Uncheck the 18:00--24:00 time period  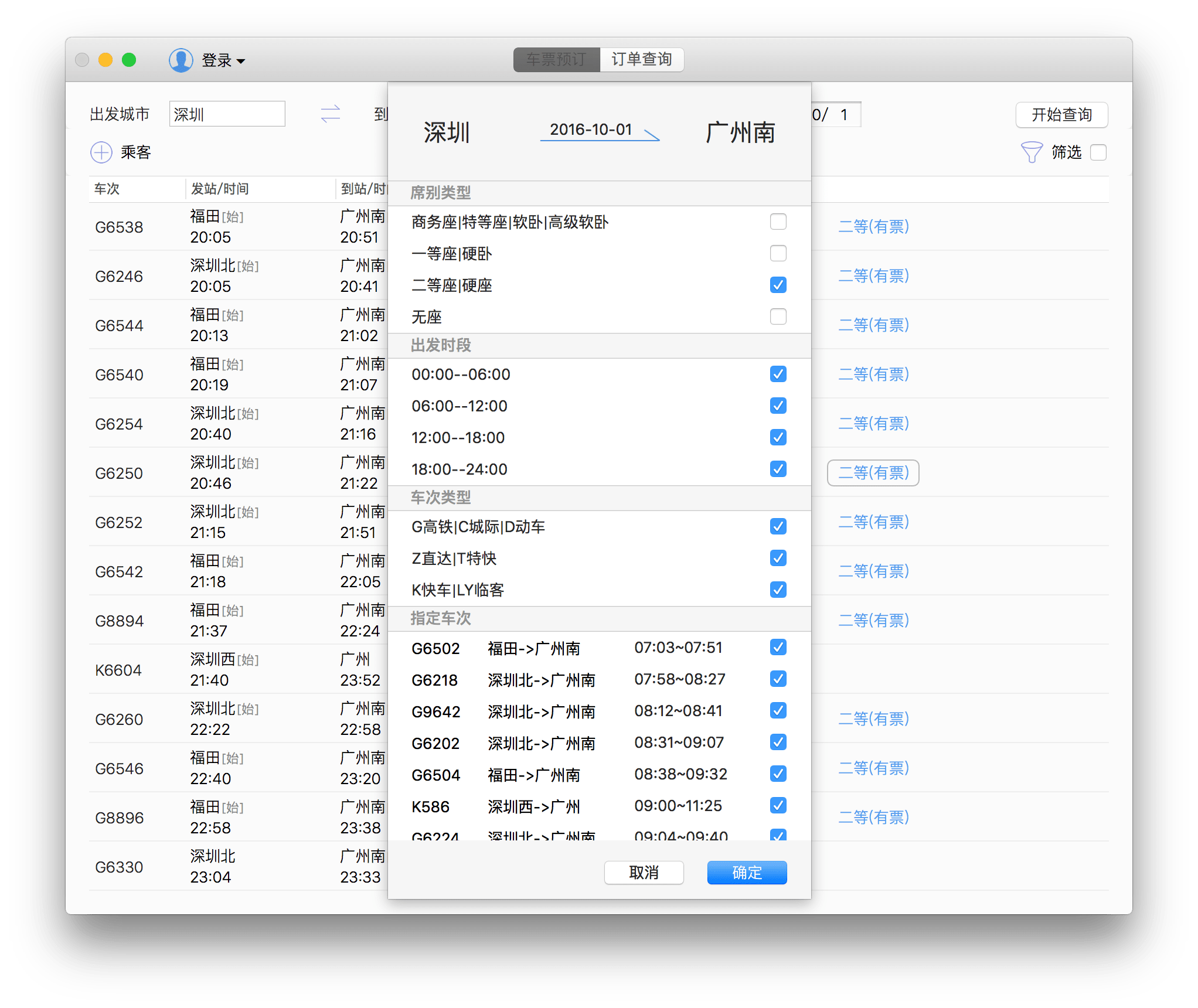coord(778,469)
